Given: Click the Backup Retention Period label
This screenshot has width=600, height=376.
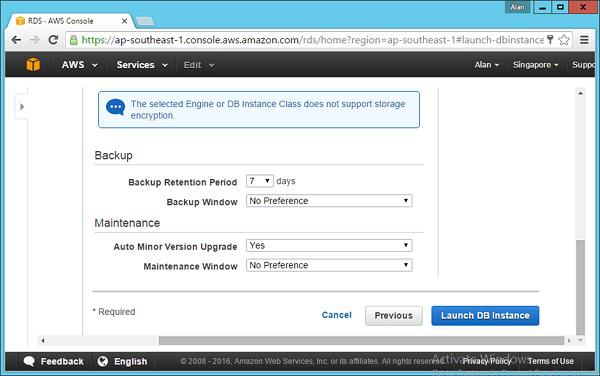Looking at the screenshot, I should (x=183, y=182).
